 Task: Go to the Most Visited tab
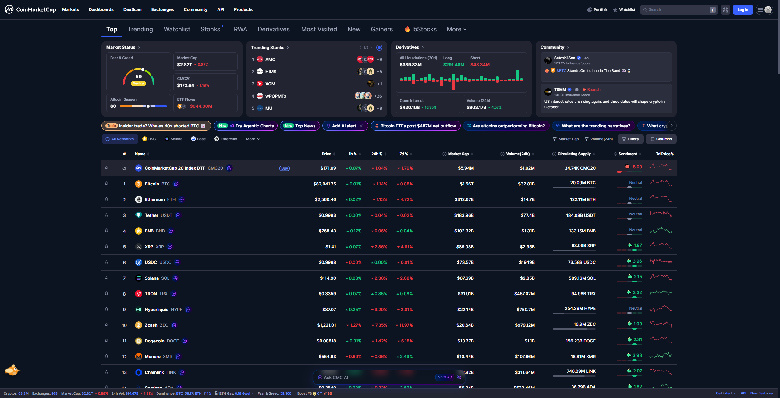[319, 29]
